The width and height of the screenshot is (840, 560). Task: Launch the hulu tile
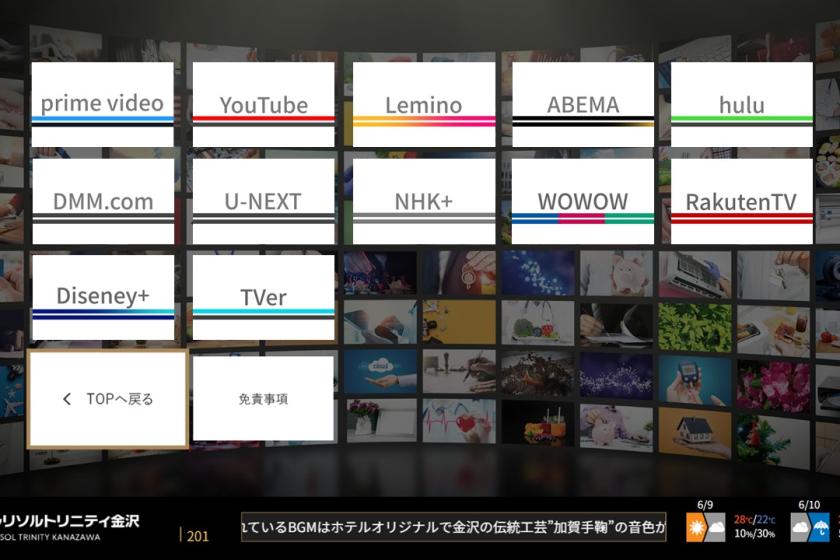[742, 104]
